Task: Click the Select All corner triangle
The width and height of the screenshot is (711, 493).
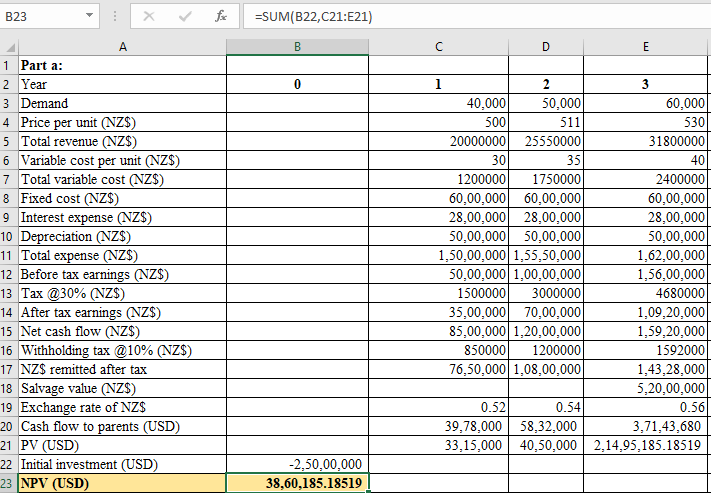Action: (x=9, y=47)
